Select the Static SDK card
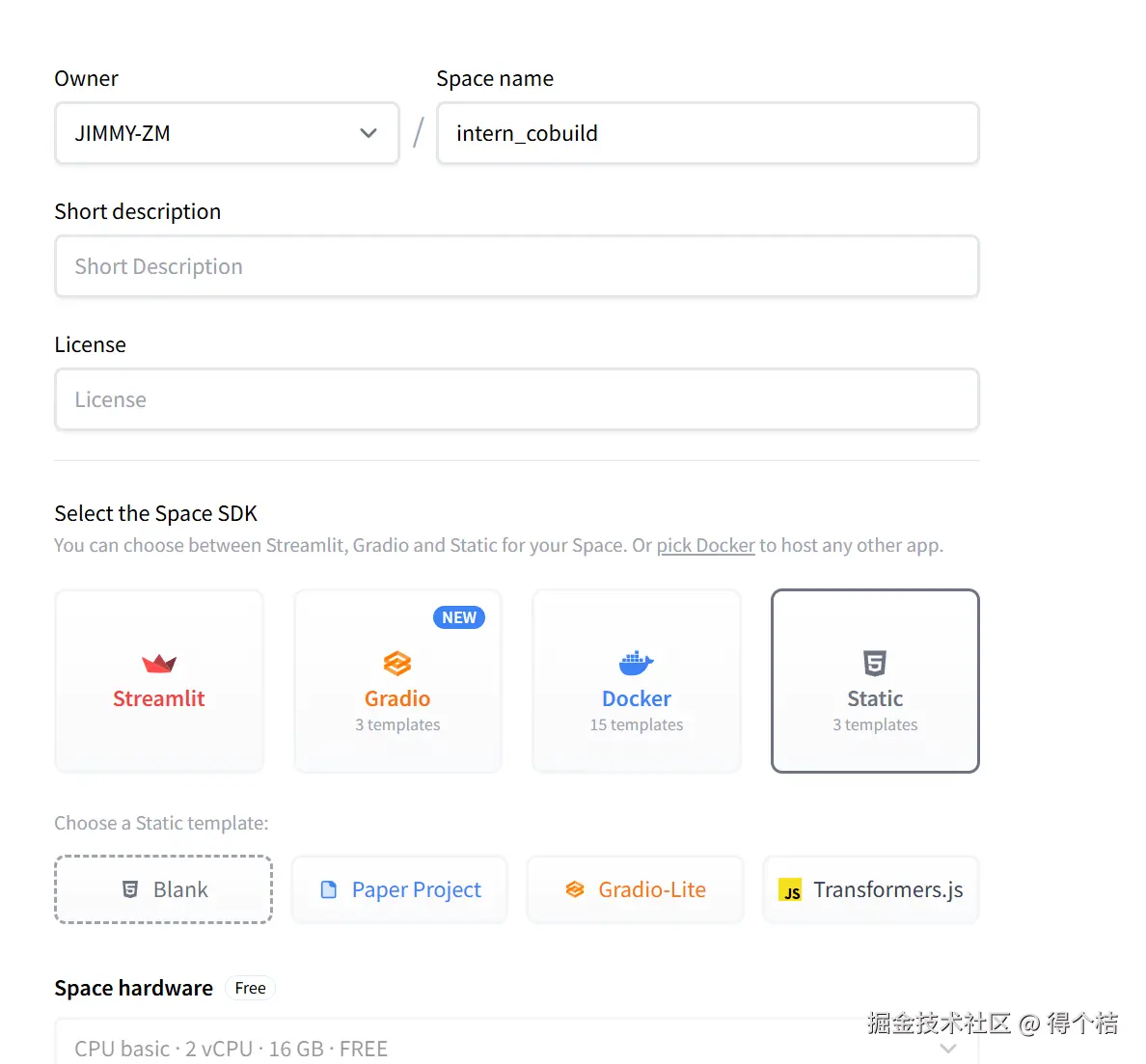The width and height of the screenshot is (1146, 1064). click(x=875, y=681)
